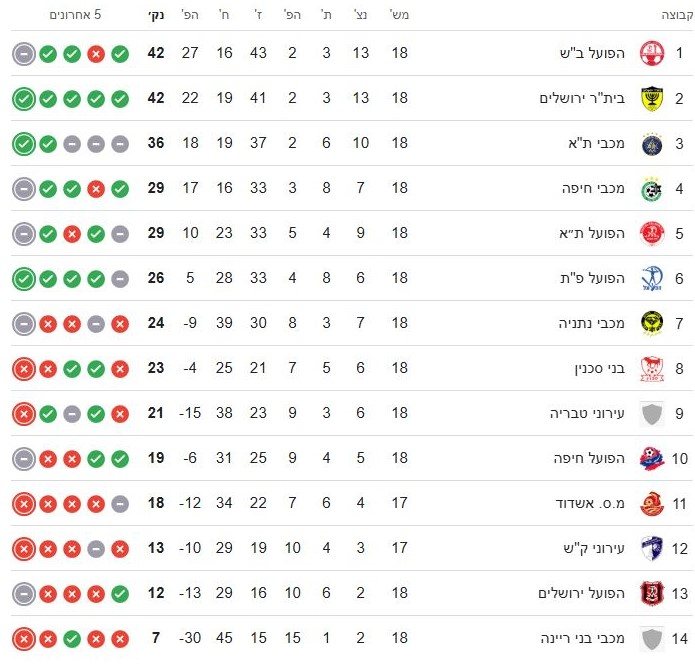Viewport: 695px width, 664px height.
Task: Click the Maccabi Tel Aviv team logo
Action: point(652,143)
